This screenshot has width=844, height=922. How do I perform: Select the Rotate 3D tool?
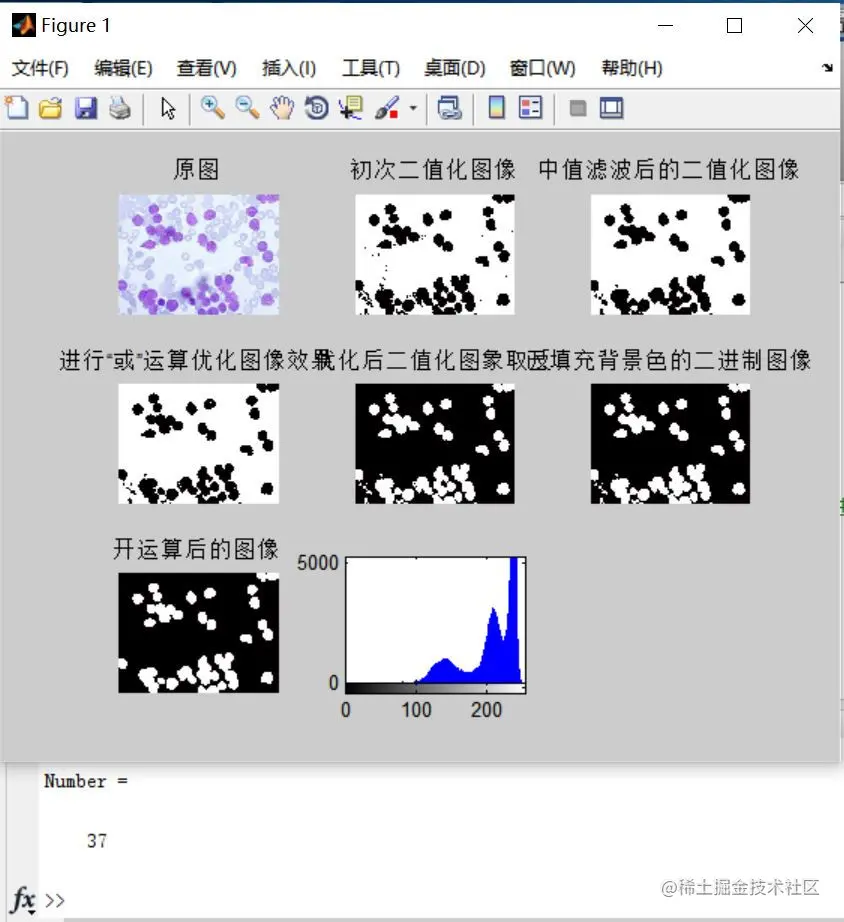pos(317,108)
